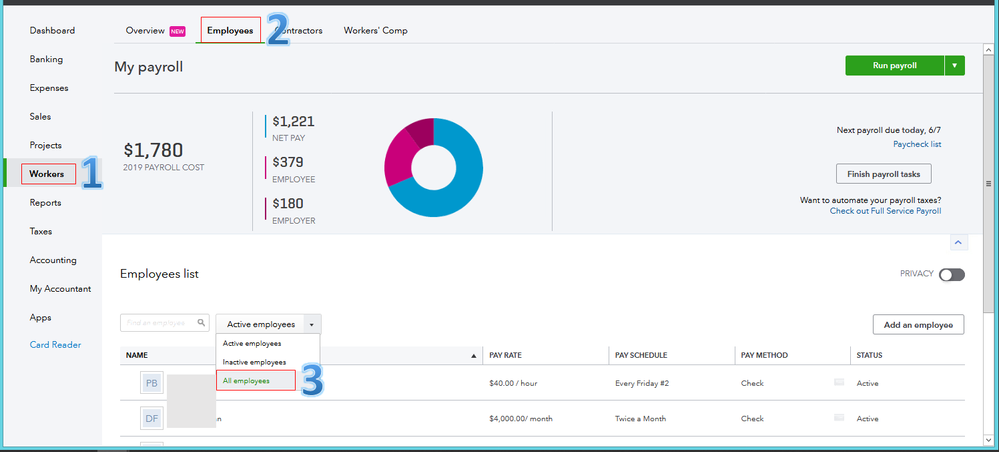
Task: Click the $379 employee amount
Action: click(287, 162)
